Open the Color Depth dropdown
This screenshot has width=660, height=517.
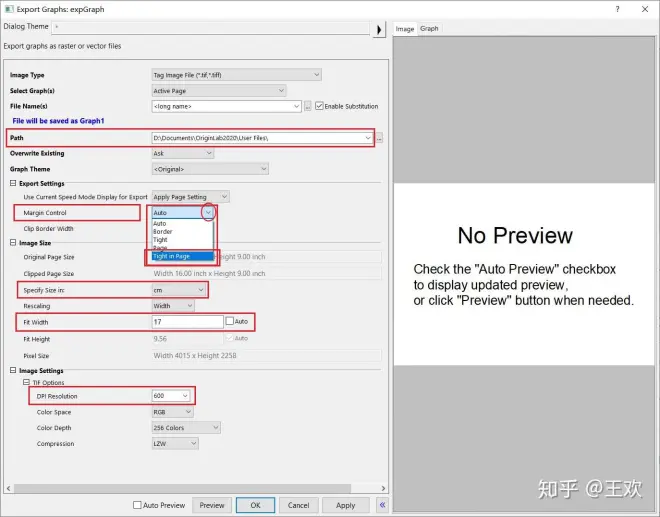click(x=186, y=428)
